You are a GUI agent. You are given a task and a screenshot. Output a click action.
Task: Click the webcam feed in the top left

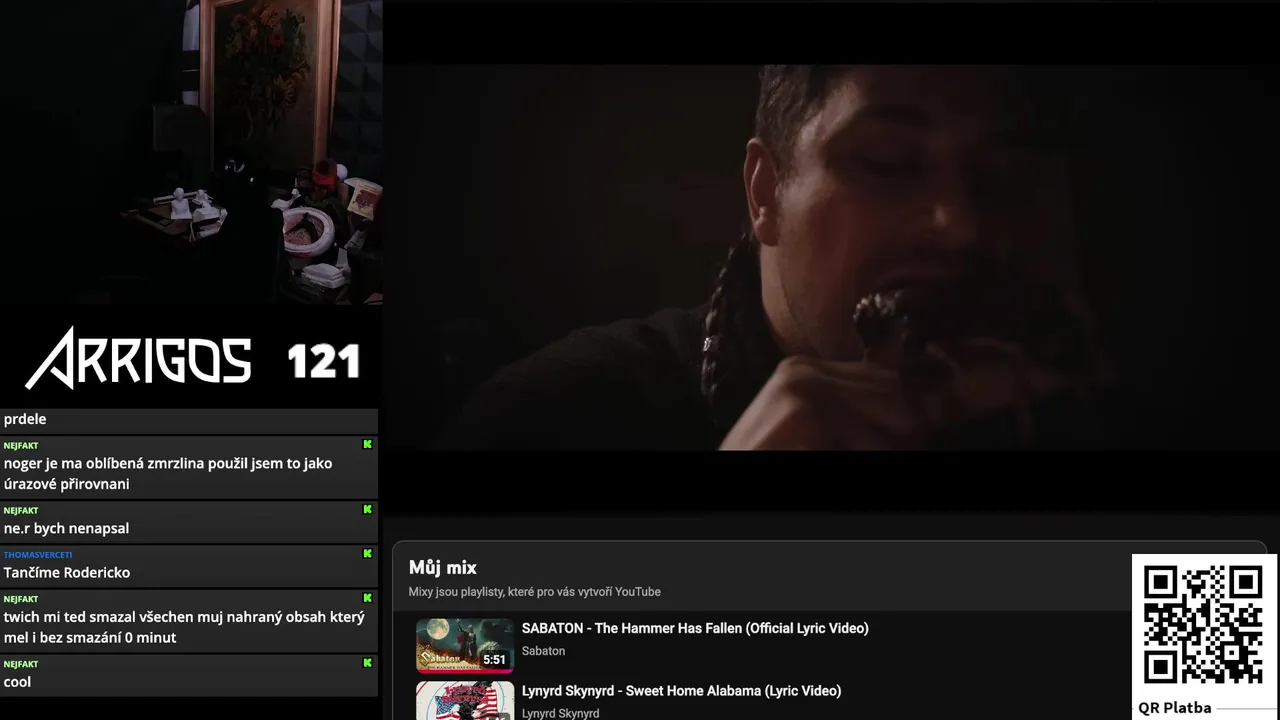[x=191, y=152]
